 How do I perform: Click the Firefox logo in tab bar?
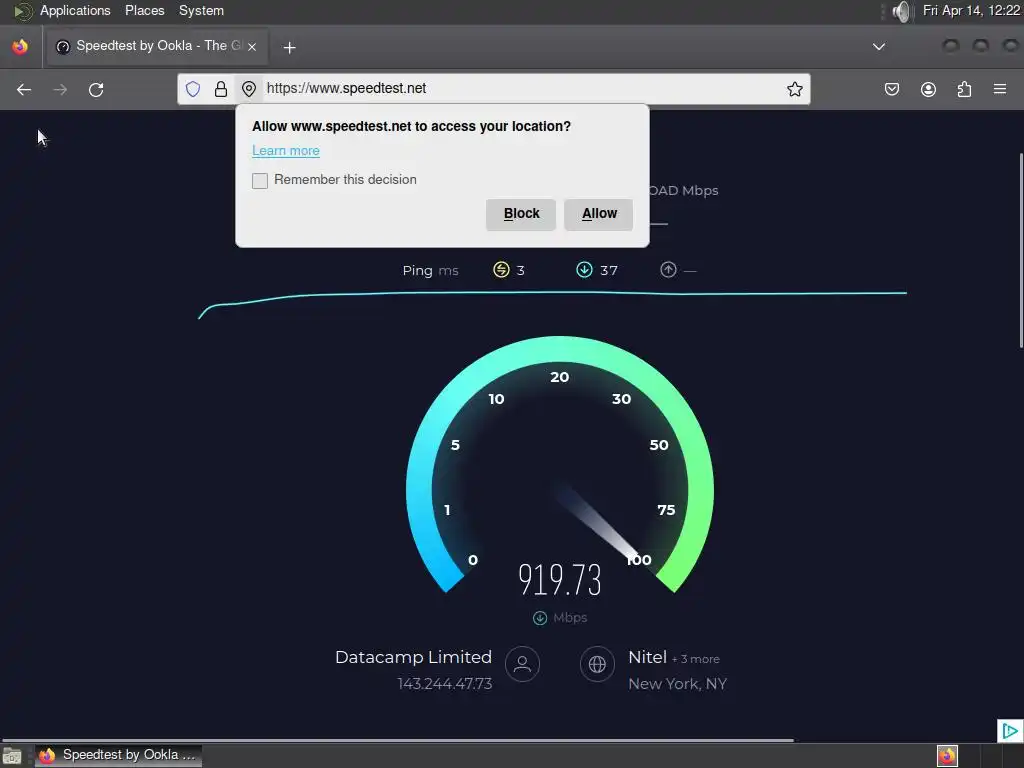click(x=20, y=46)
